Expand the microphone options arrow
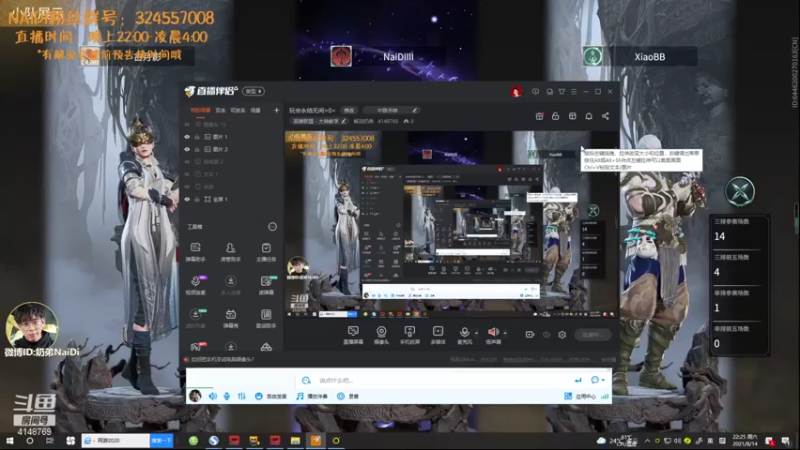 click(x=477, y=333)
